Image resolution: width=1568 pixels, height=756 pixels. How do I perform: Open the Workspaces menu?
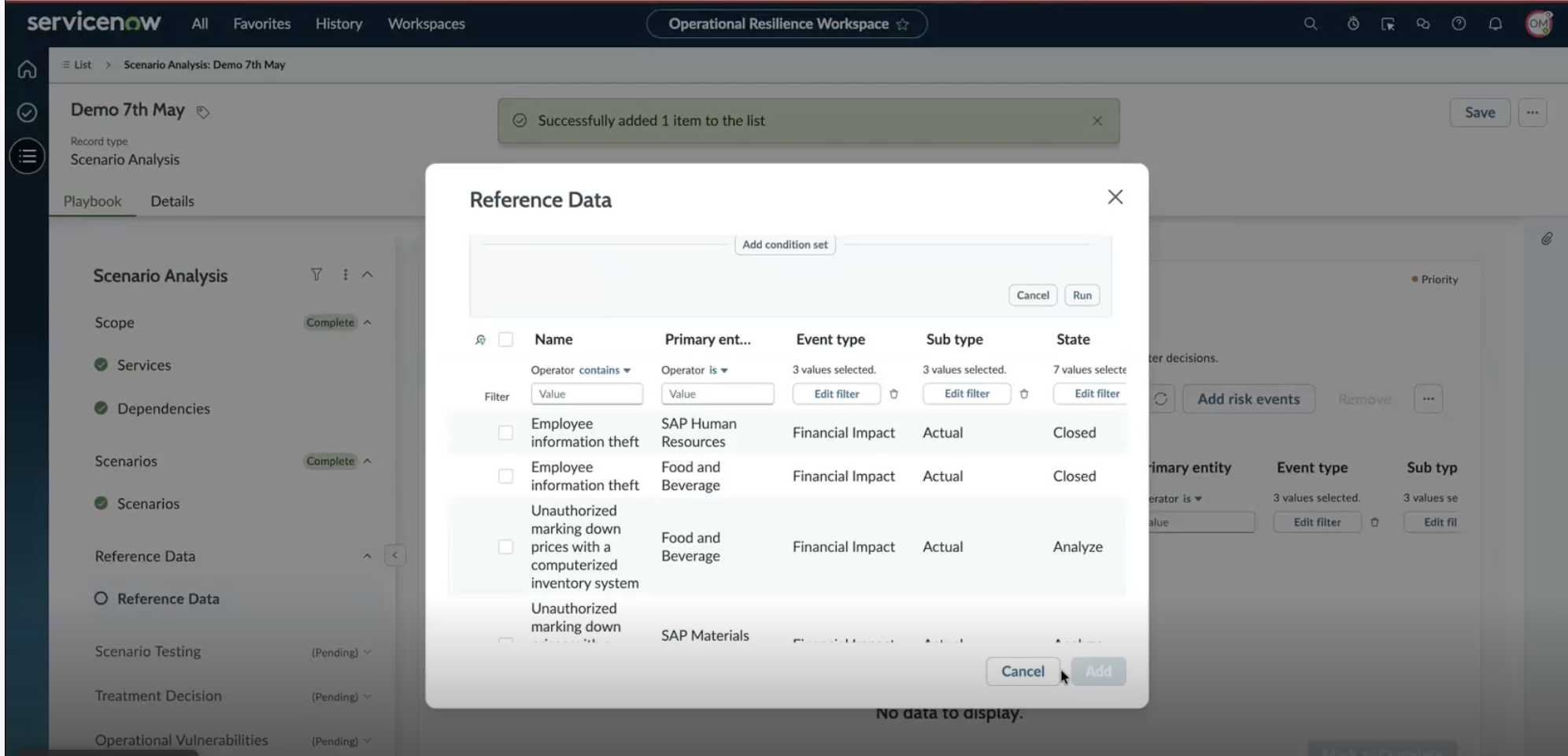[x=427, y=24]
